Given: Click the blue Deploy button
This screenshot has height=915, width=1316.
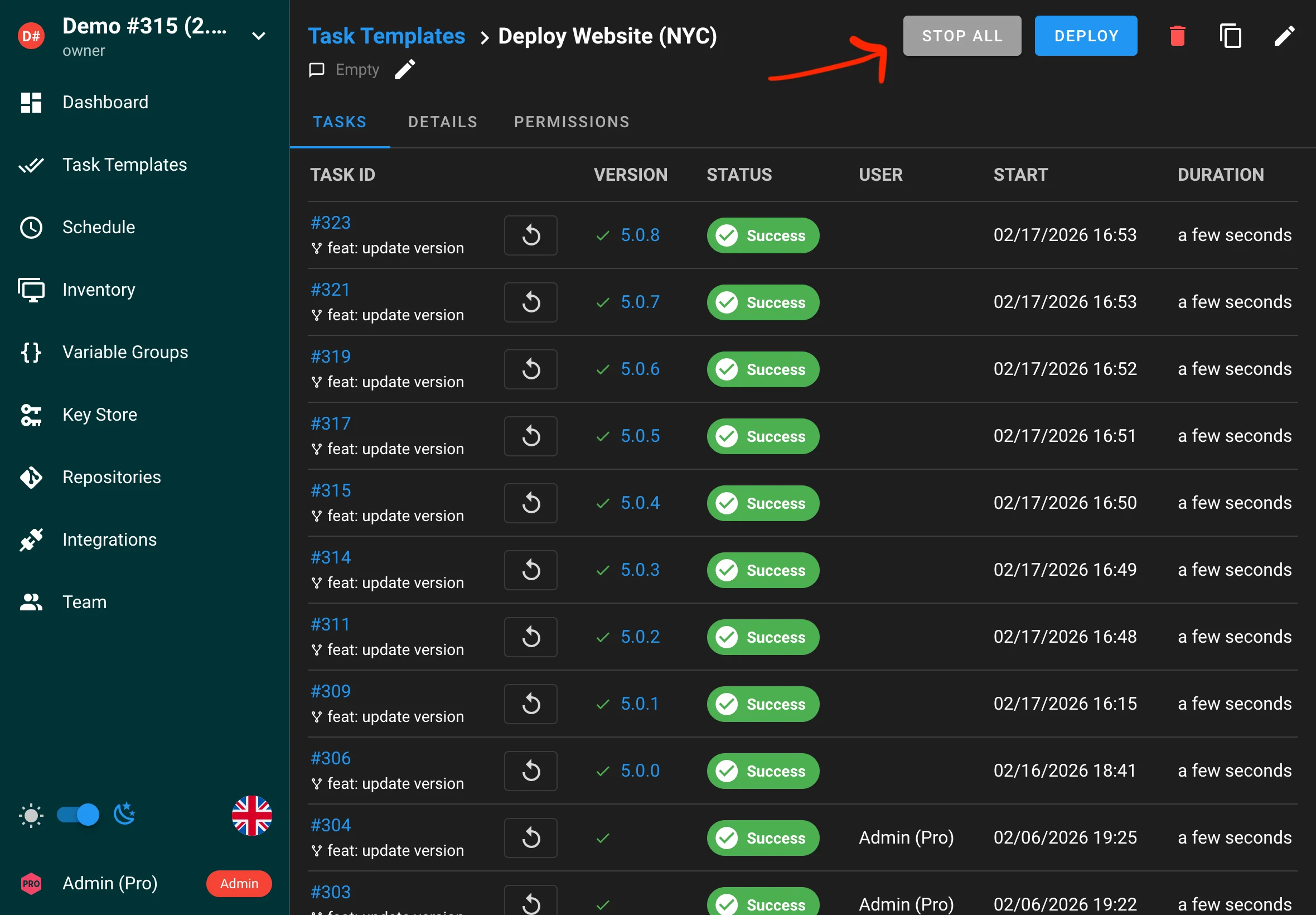Looking at the screenshot, I should pyautogui.click(x=1086, y=36).
